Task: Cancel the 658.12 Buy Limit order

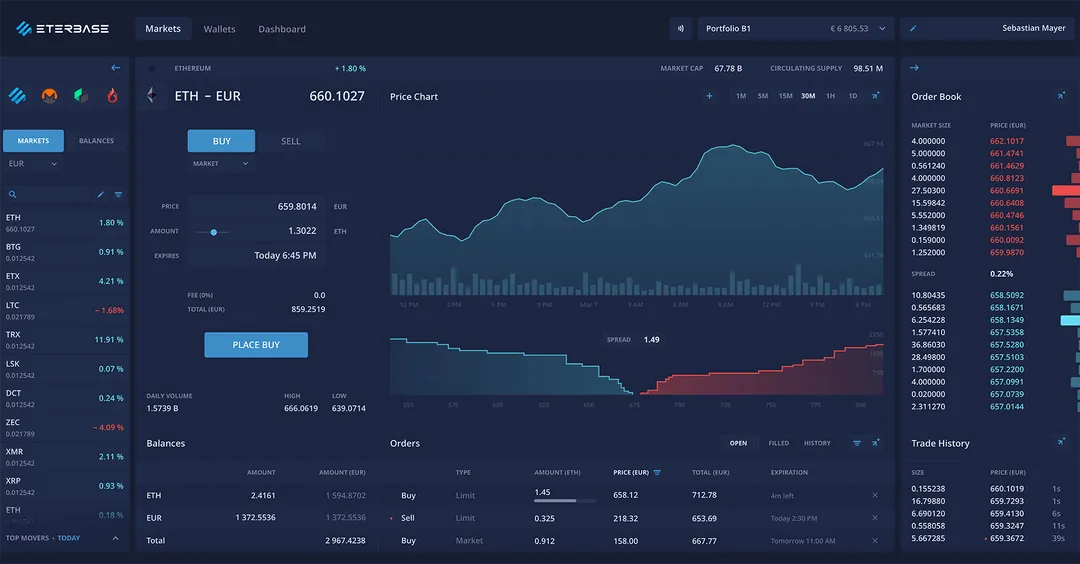Action: coord(875,495)
